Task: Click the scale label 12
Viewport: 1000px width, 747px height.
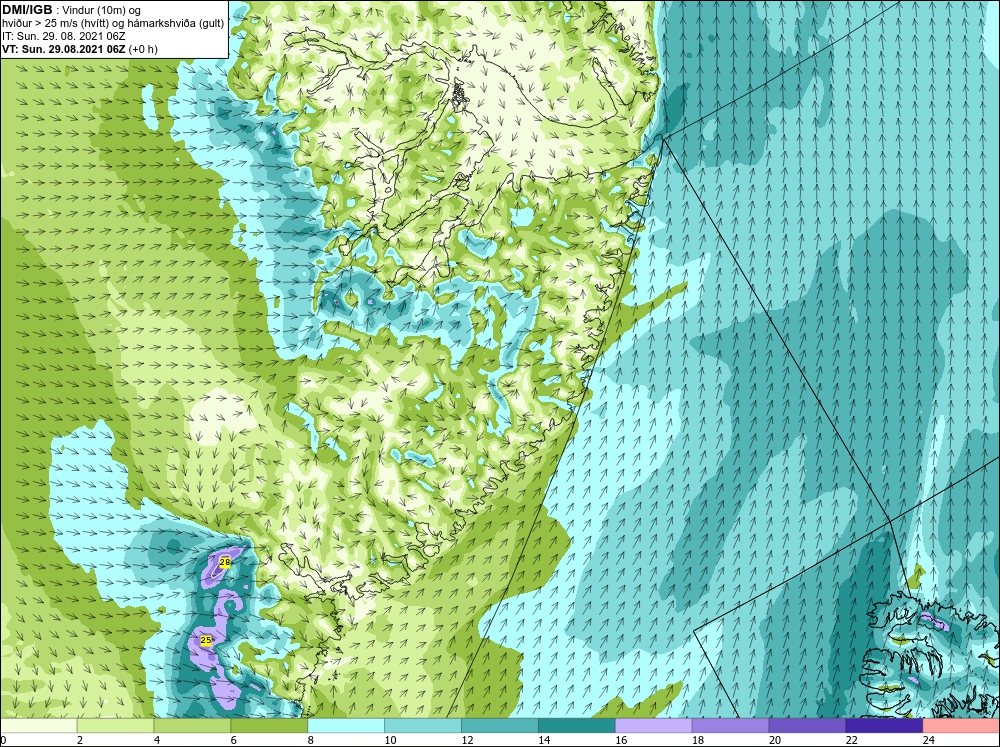Action: pos(467,740)
